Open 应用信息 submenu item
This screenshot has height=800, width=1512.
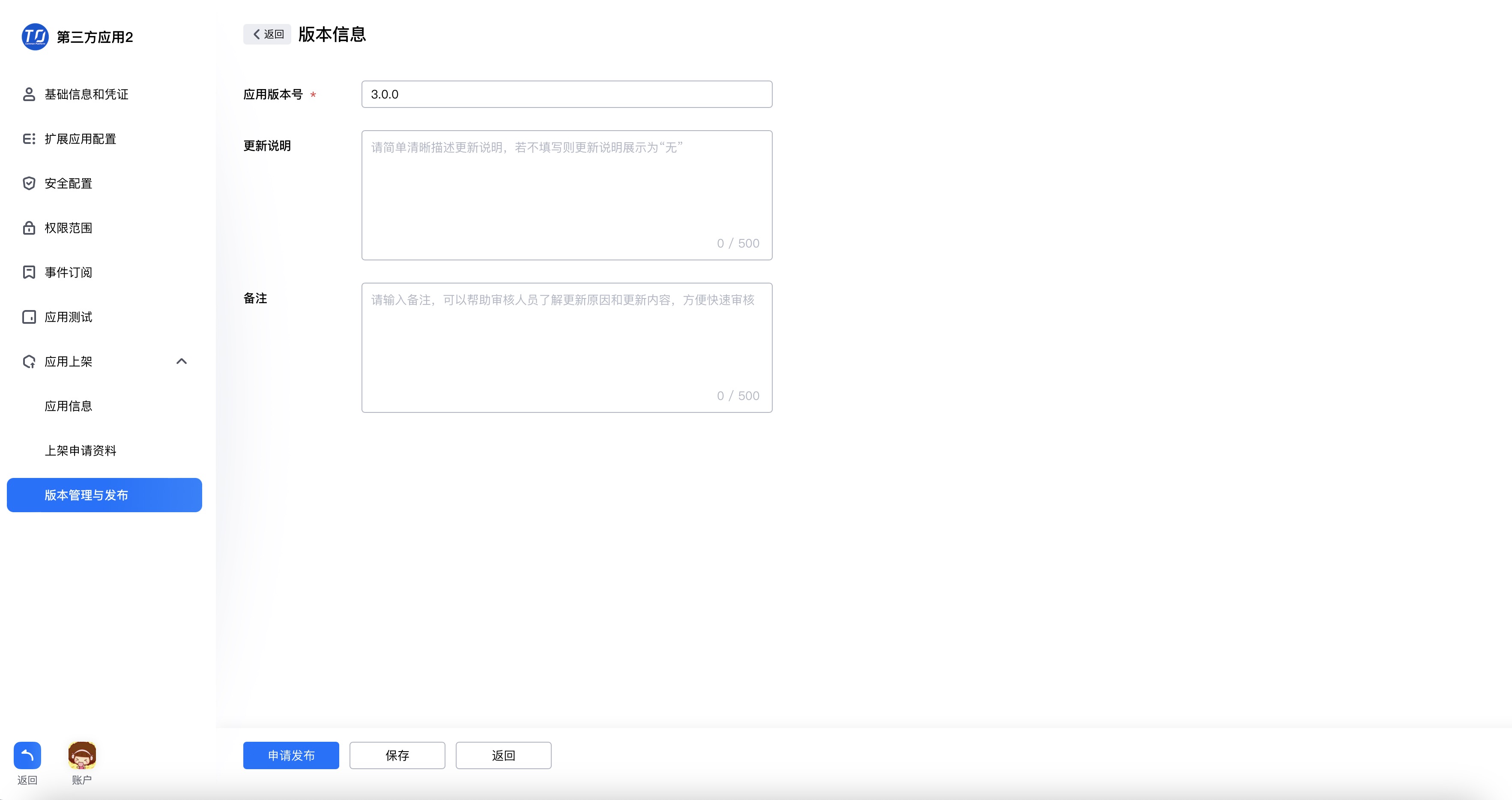(105, 406)
